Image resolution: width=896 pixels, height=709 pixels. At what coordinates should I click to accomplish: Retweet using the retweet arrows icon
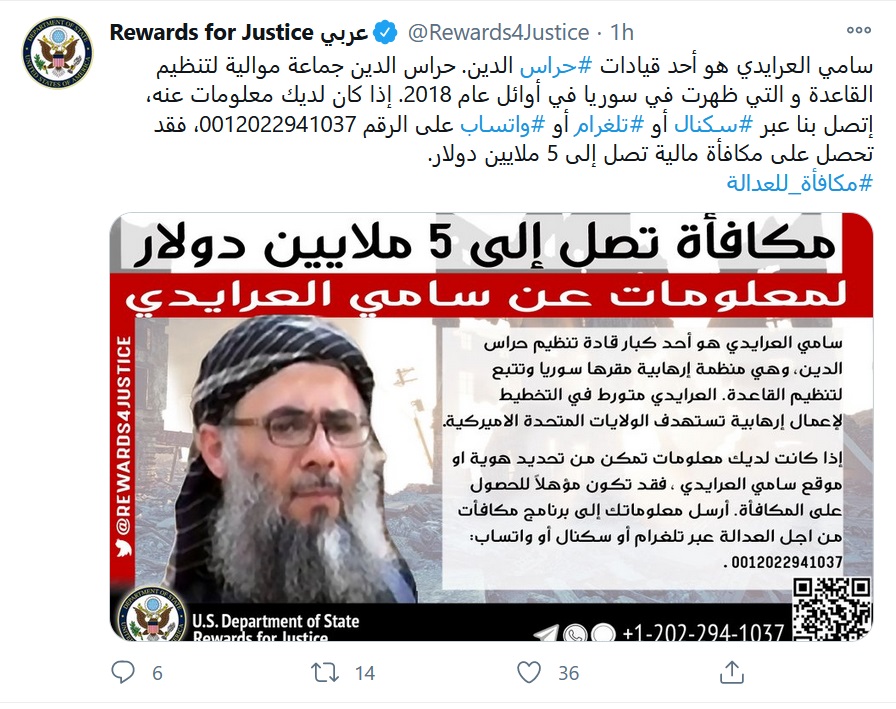pos(325,672)
